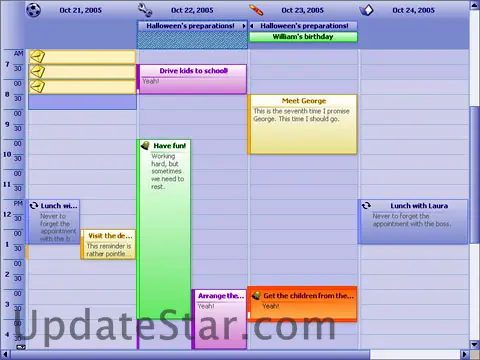The height and width of the screenshot is (360, 480).
Task: Open the Meet George appointment
Action: coord(303,124)
